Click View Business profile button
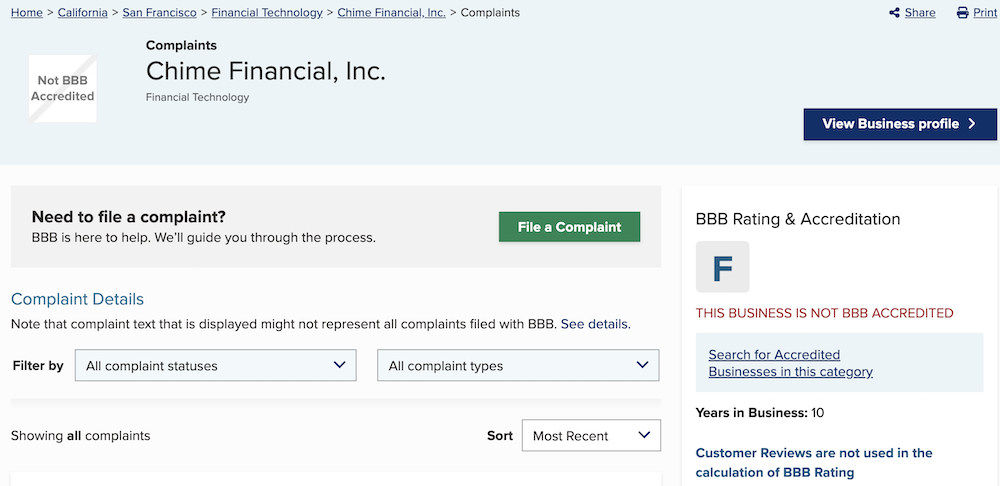 pos(900,124)
